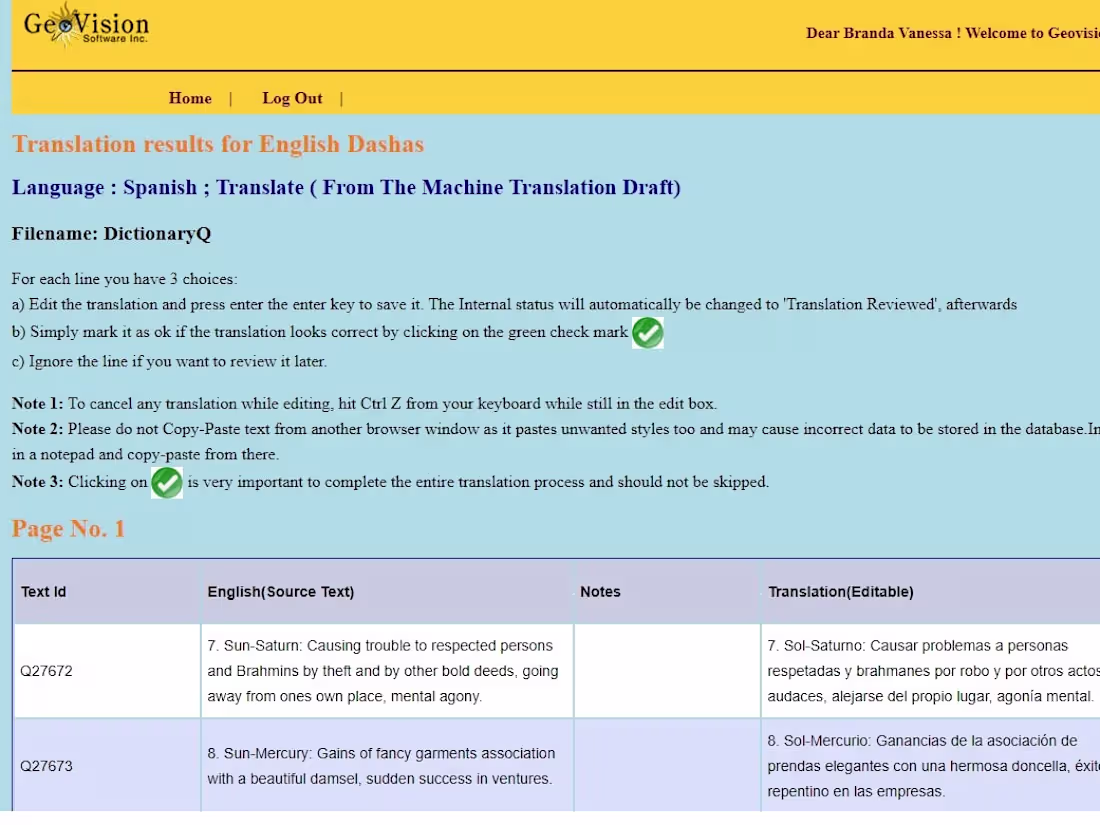This screenshot has height=825, width=1100.
Task: Click the empty Notes cell for Q27672
Action: click(667, 671)
